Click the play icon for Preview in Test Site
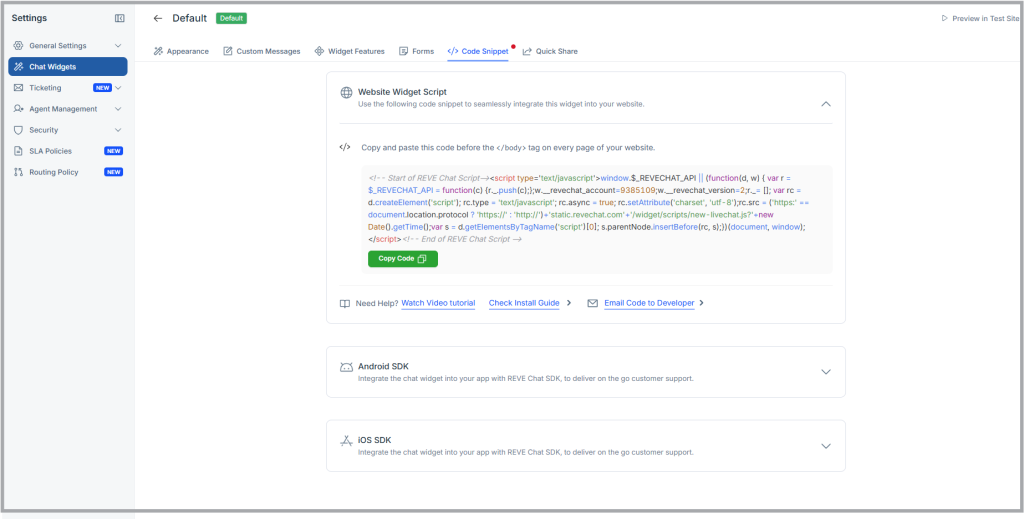 point(944,18)
